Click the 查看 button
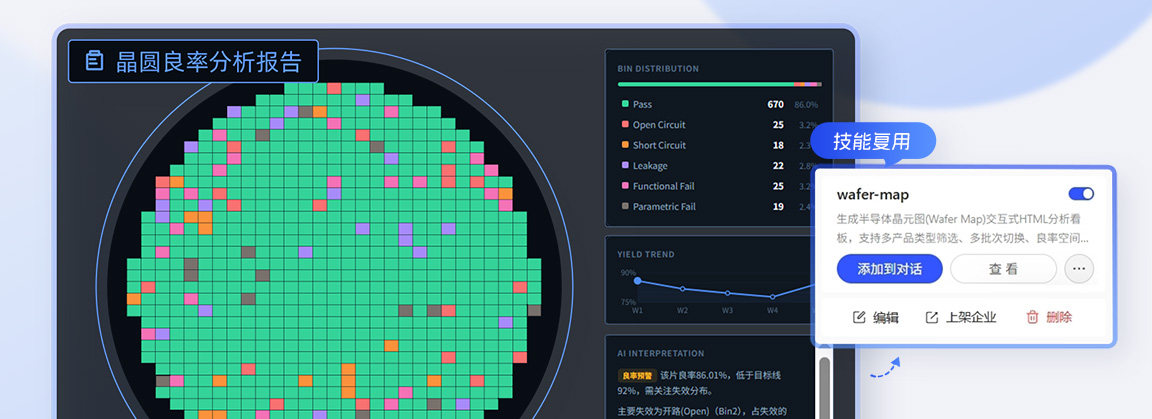This screenshot has height=419, width=1152. click(x=1003, y=269)
